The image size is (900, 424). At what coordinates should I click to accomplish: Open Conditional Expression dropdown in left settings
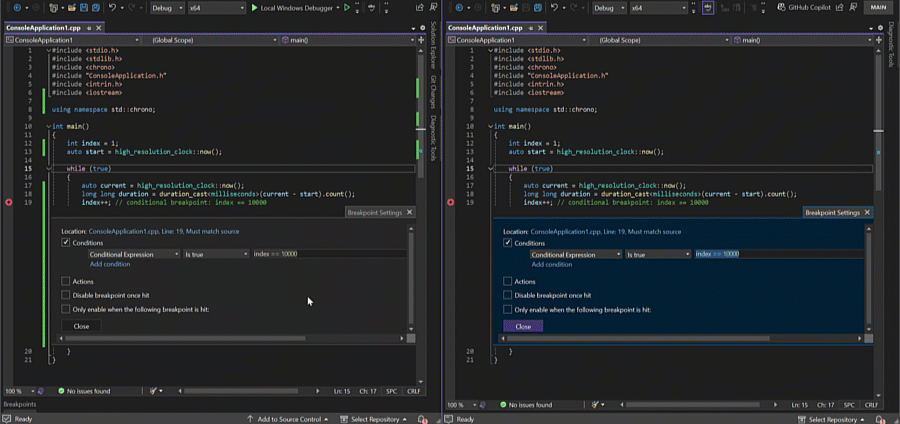(x=134, y=254)
